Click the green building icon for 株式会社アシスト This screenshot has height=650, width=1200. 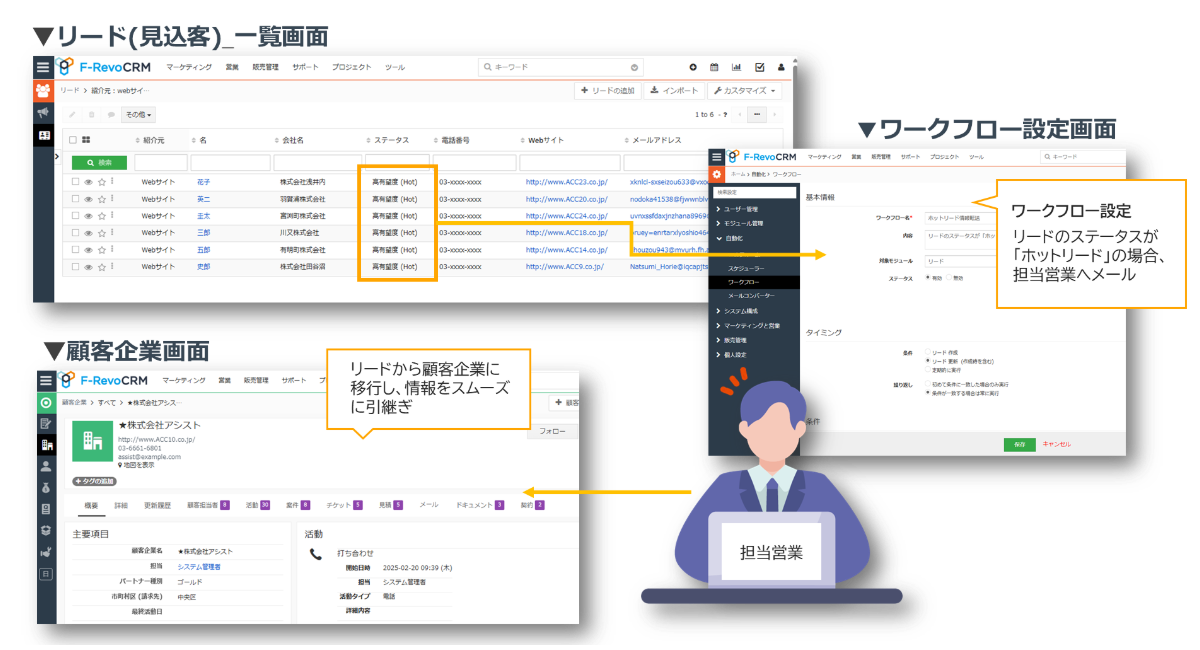(92, 441)
